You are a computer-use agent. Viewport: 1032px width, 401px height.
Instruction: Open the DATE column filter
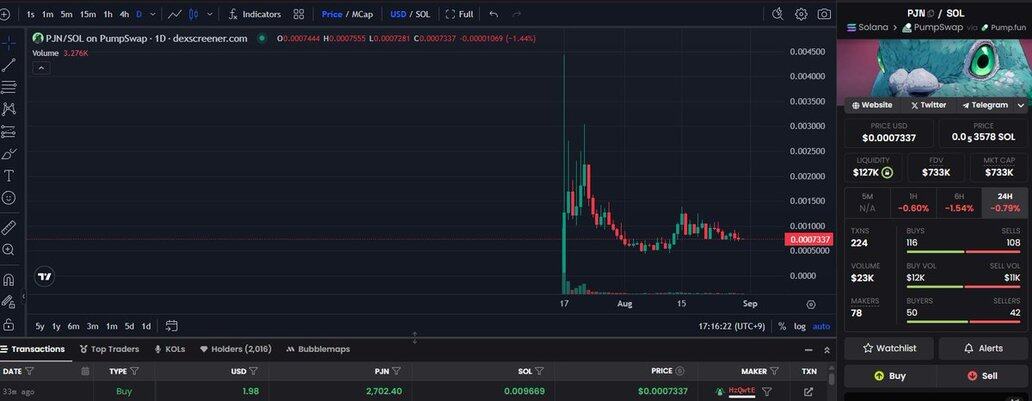pos(29,371)
